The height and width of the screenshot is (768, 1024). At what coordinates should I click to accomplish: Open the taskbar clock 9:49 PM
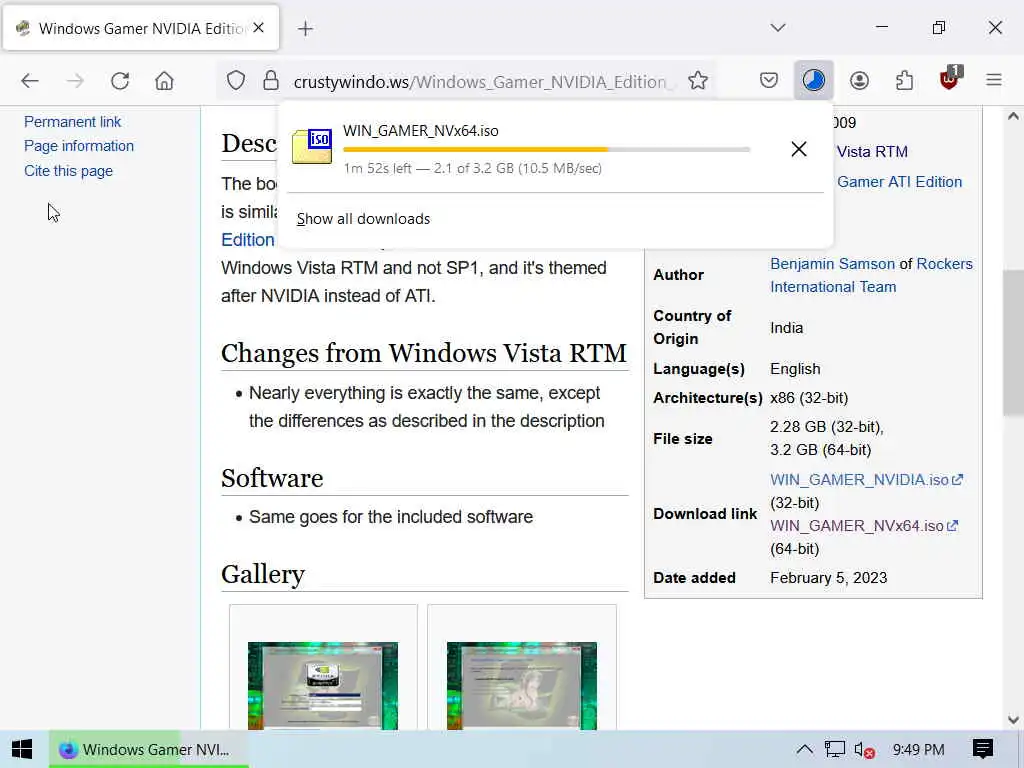pos(919,750)
